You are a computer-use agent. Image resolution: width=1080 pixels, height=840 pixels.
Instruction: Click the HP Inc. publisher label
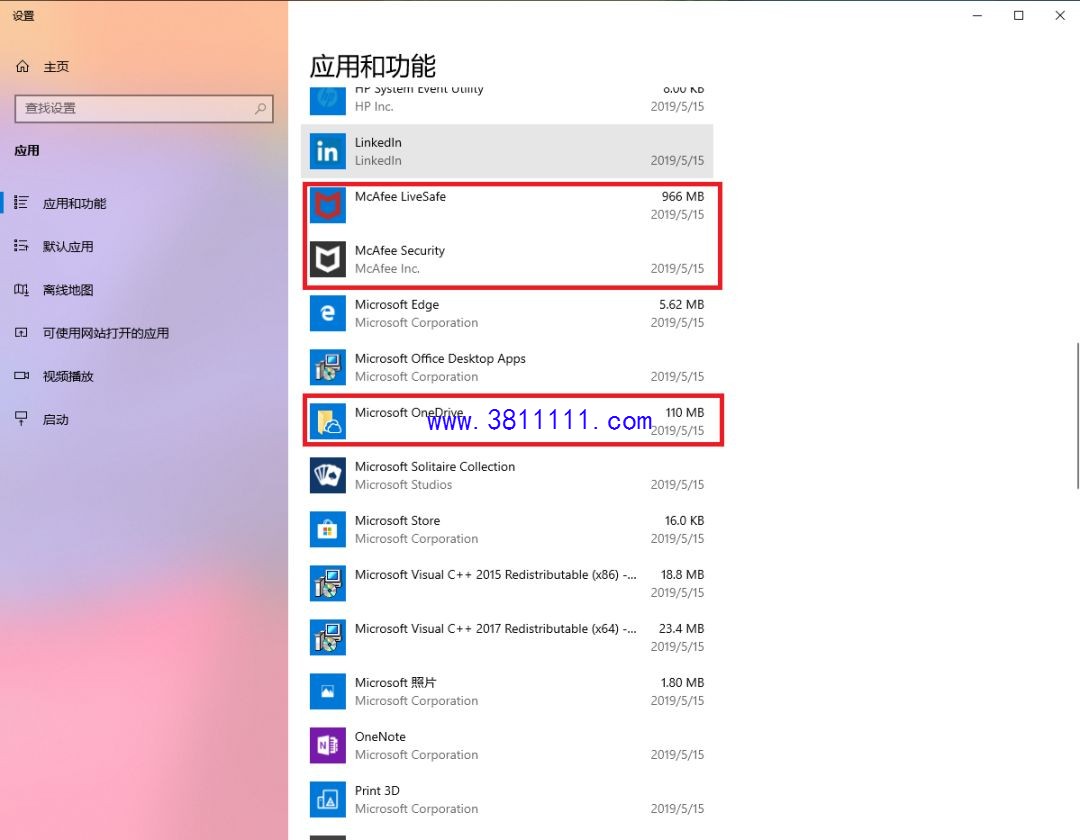374,107
